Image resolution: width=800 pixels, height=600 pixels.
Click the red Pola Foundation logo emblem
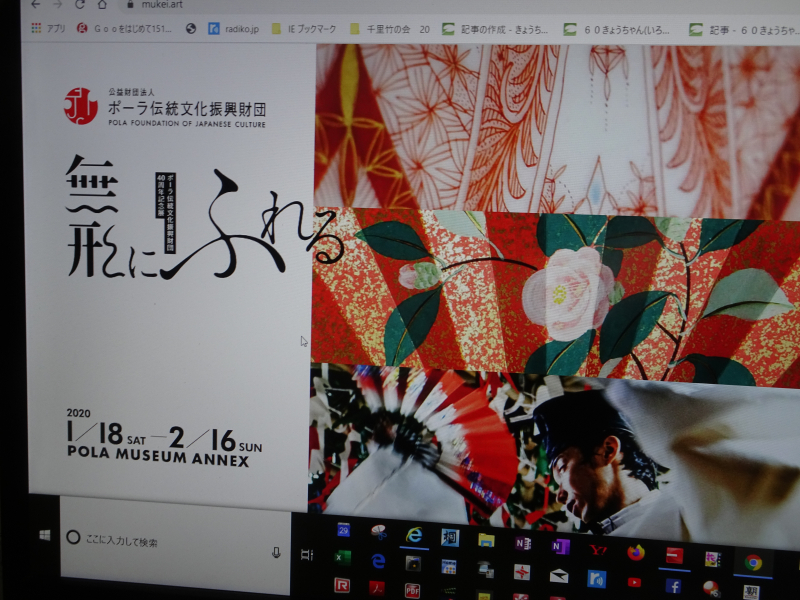point(81,106)
